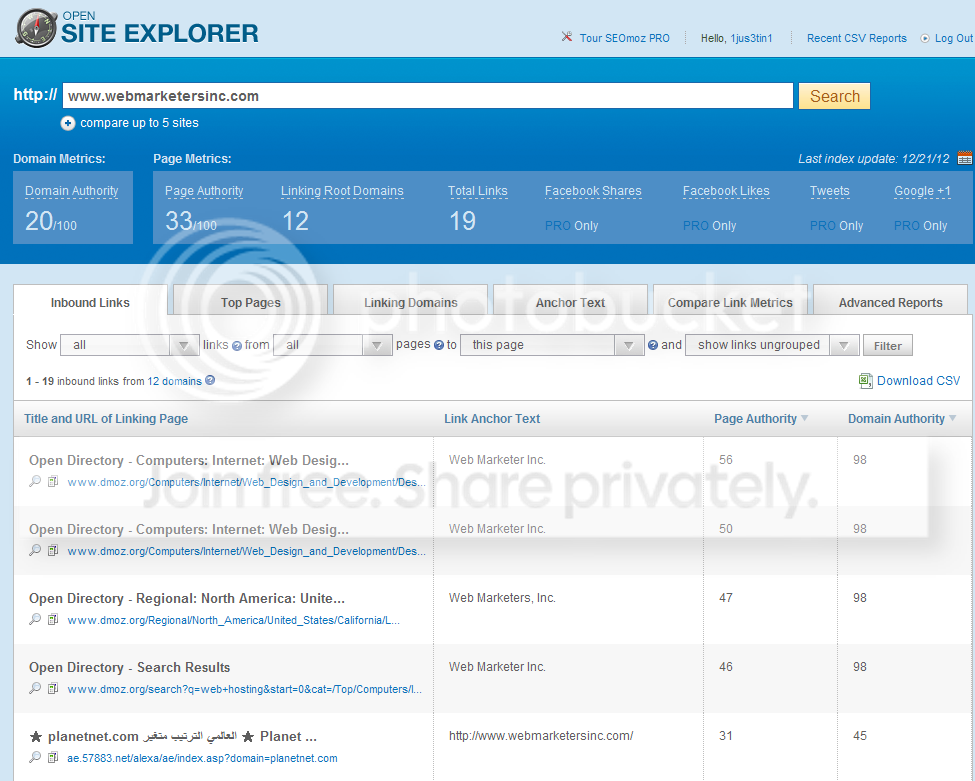Click the Tweets metric label
This screenshot has width=975, height=781.
(829, 192)
